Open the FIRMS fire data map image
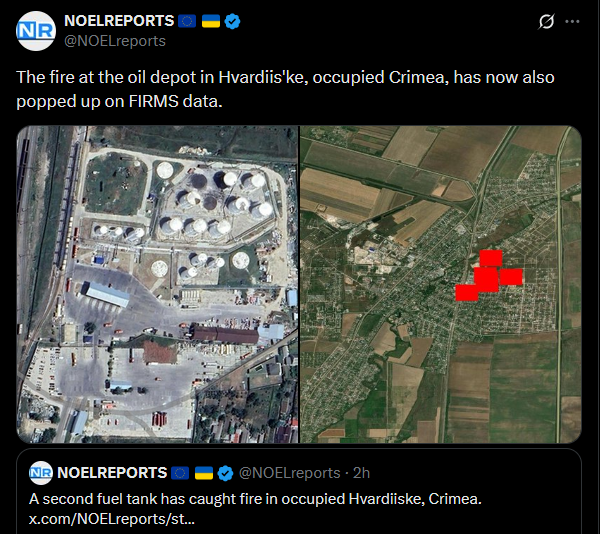Image resolution: width=600 pixels, height=534 pixels. (440, 284)
